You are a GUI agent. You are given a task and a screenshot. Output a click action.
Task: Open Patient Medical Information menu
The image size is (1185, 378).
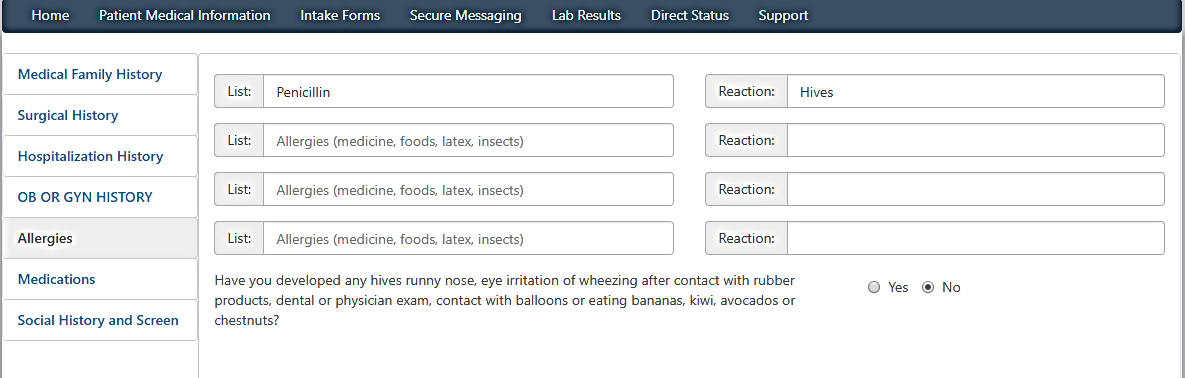coord(184,15)
